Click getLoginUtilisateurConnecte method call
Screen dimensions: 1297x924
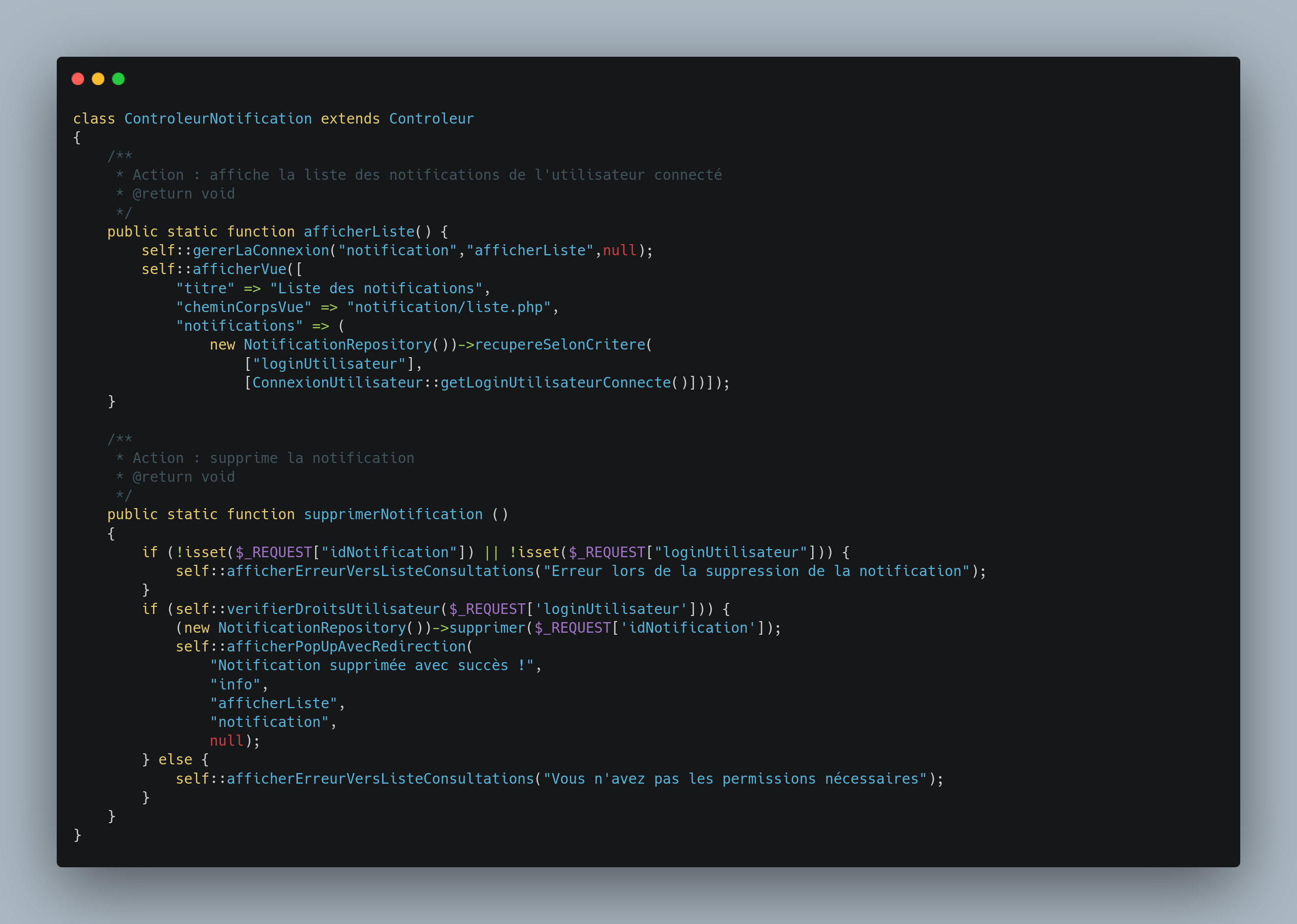point(556,382)
